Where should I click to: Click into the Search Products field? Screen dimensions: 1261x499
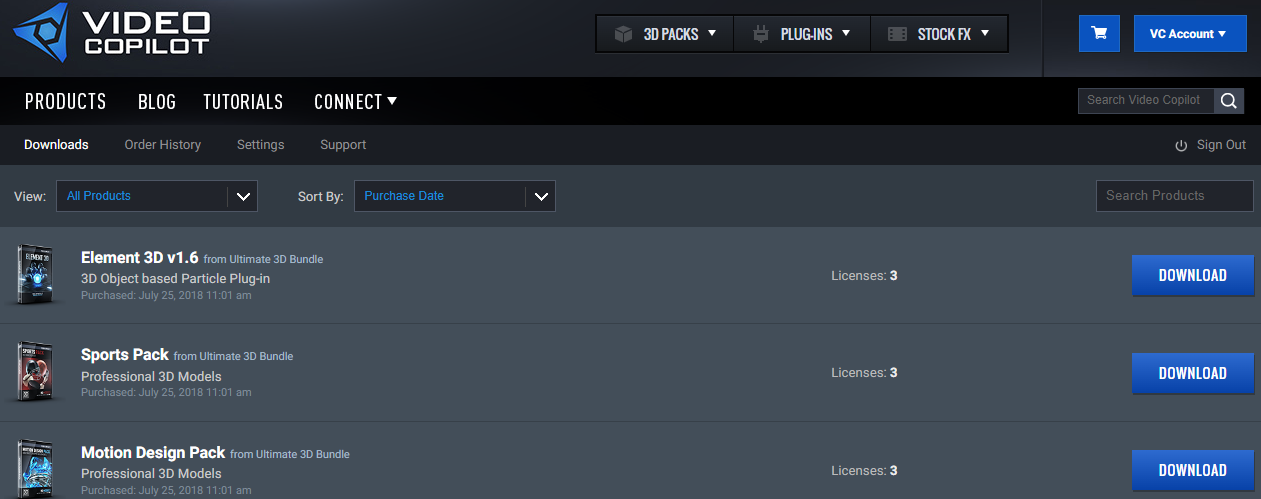1175,196
